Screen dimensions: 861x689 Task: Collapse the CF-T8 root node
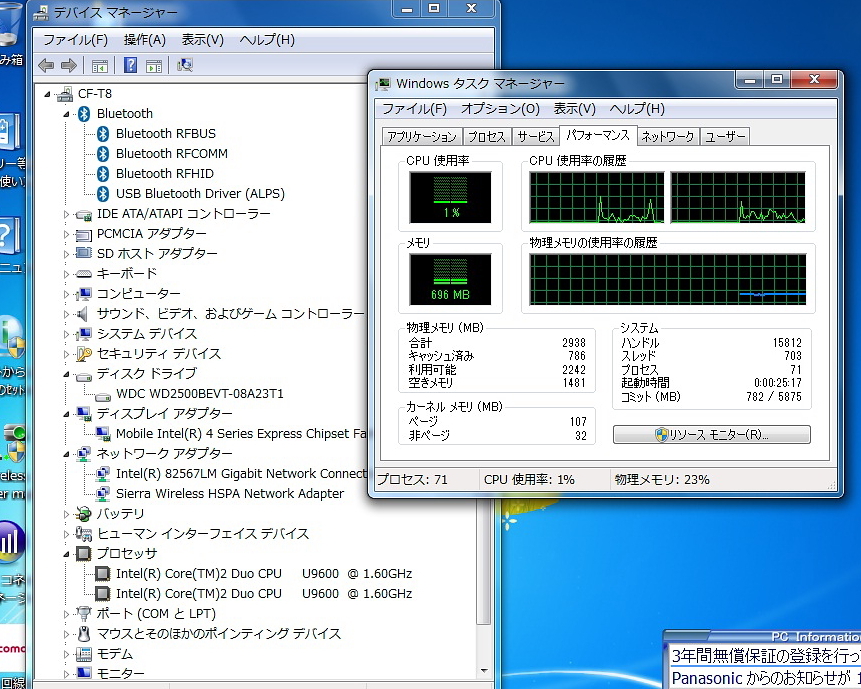47,94
